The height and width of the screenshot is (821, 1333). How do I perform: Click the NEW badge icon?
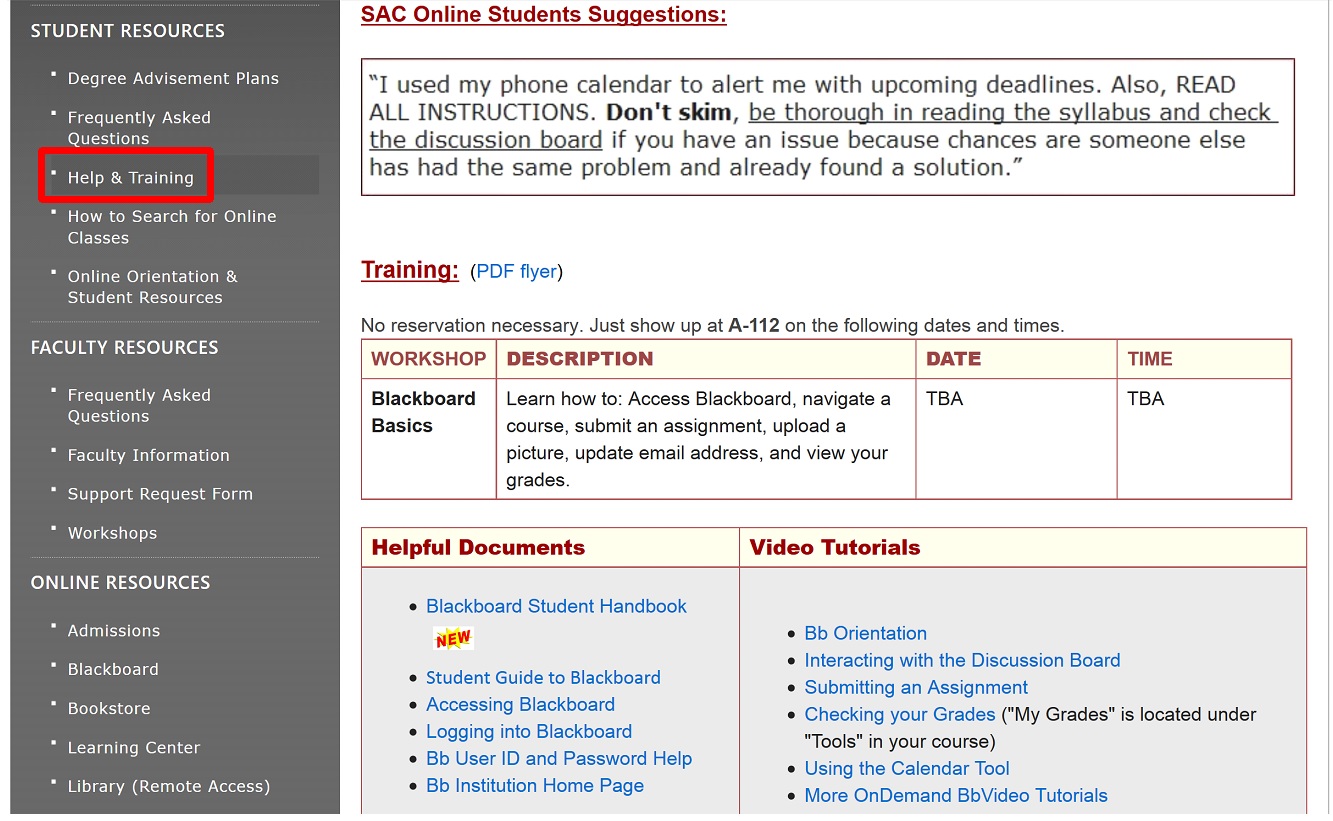click(x=453, y=638)
